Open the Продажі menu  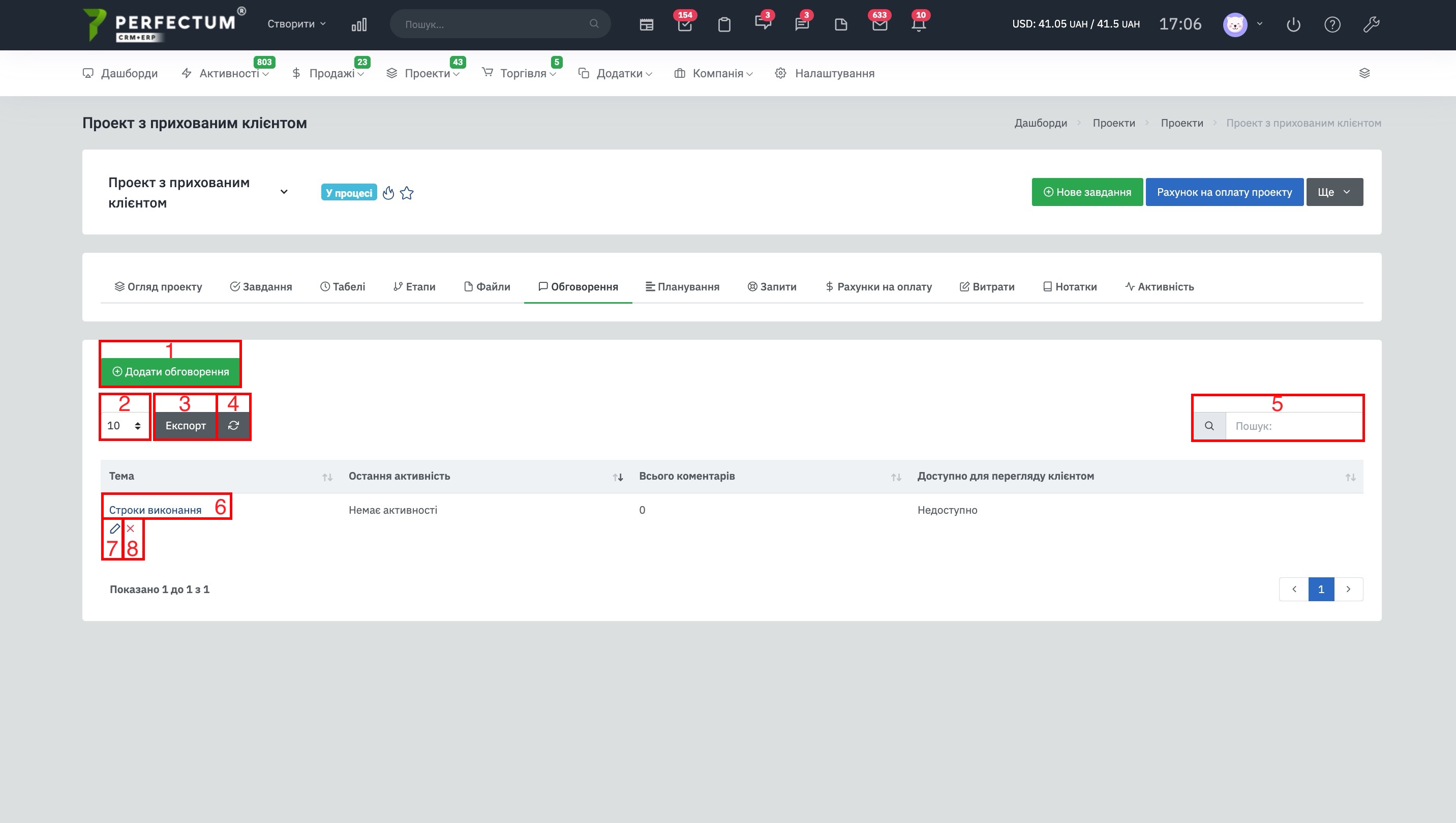(x=332, y=74)
